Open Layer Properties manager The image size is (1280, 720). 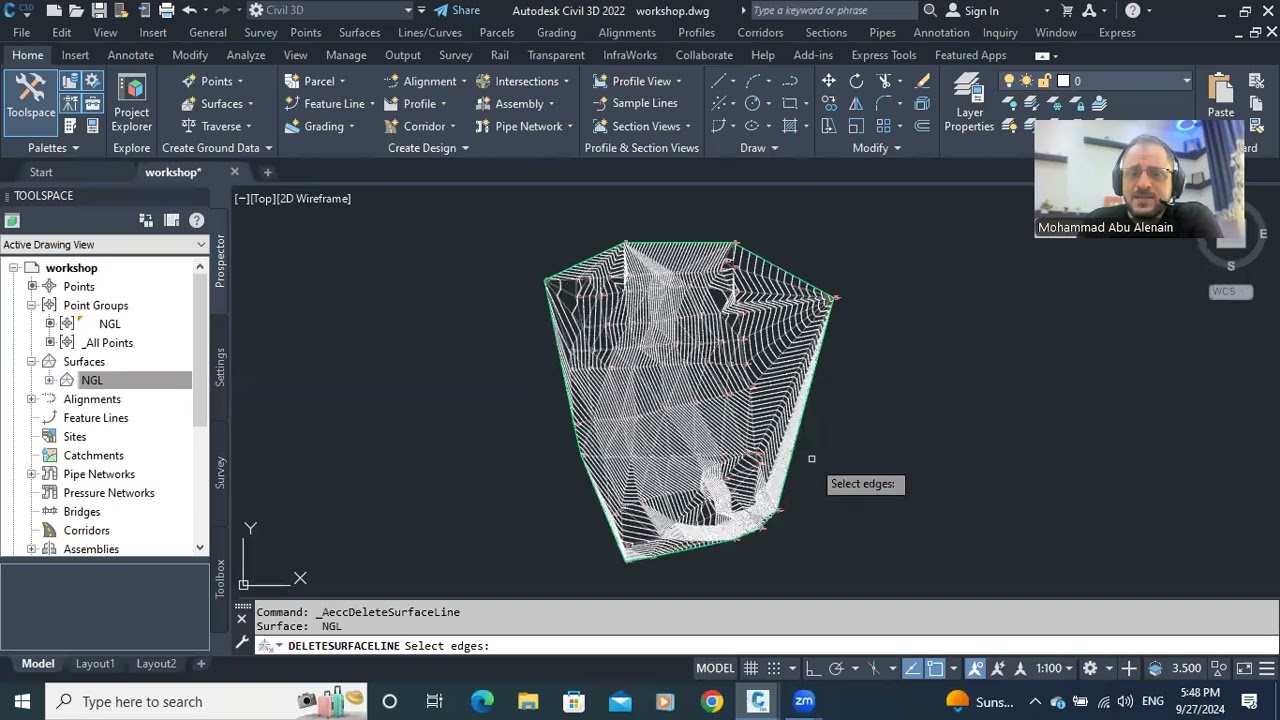pos(969,102)
